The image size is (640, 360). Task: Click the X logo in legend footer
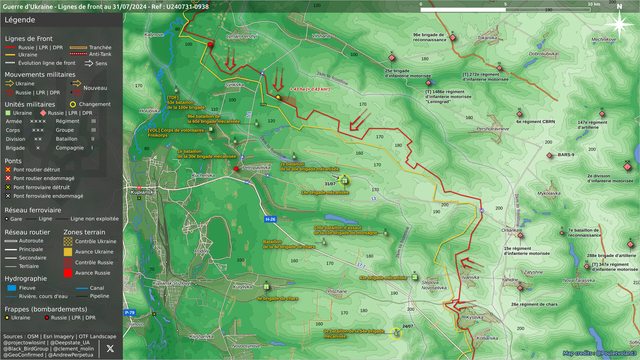click(110, 348)
